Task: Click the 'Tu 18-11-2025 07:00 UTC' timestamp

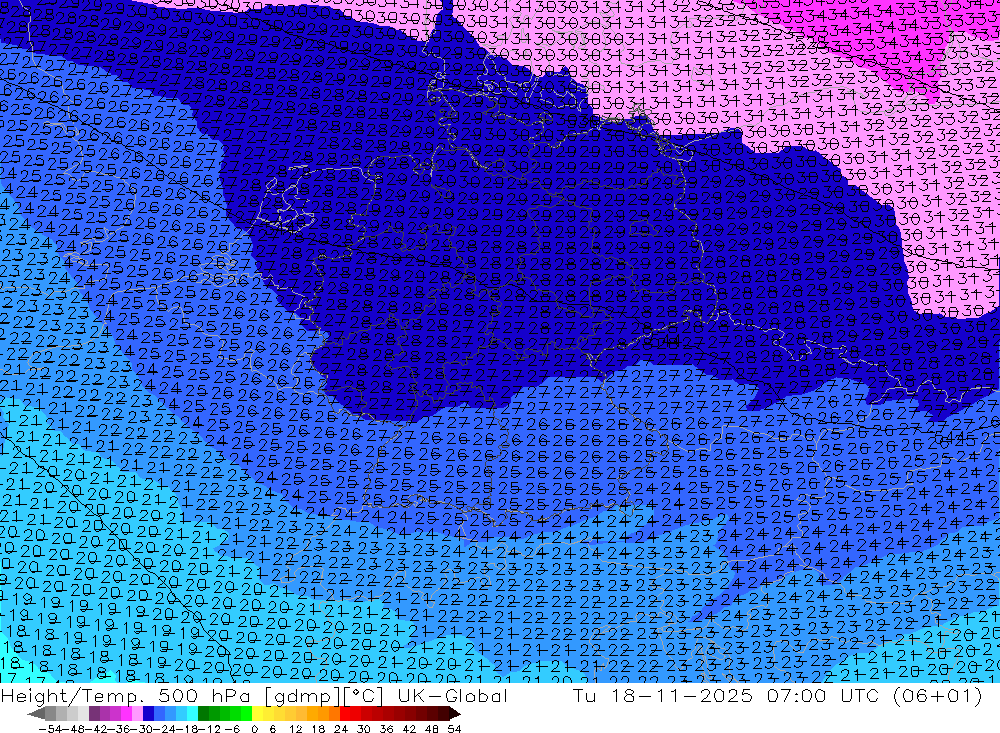Action: click(726, 695)
